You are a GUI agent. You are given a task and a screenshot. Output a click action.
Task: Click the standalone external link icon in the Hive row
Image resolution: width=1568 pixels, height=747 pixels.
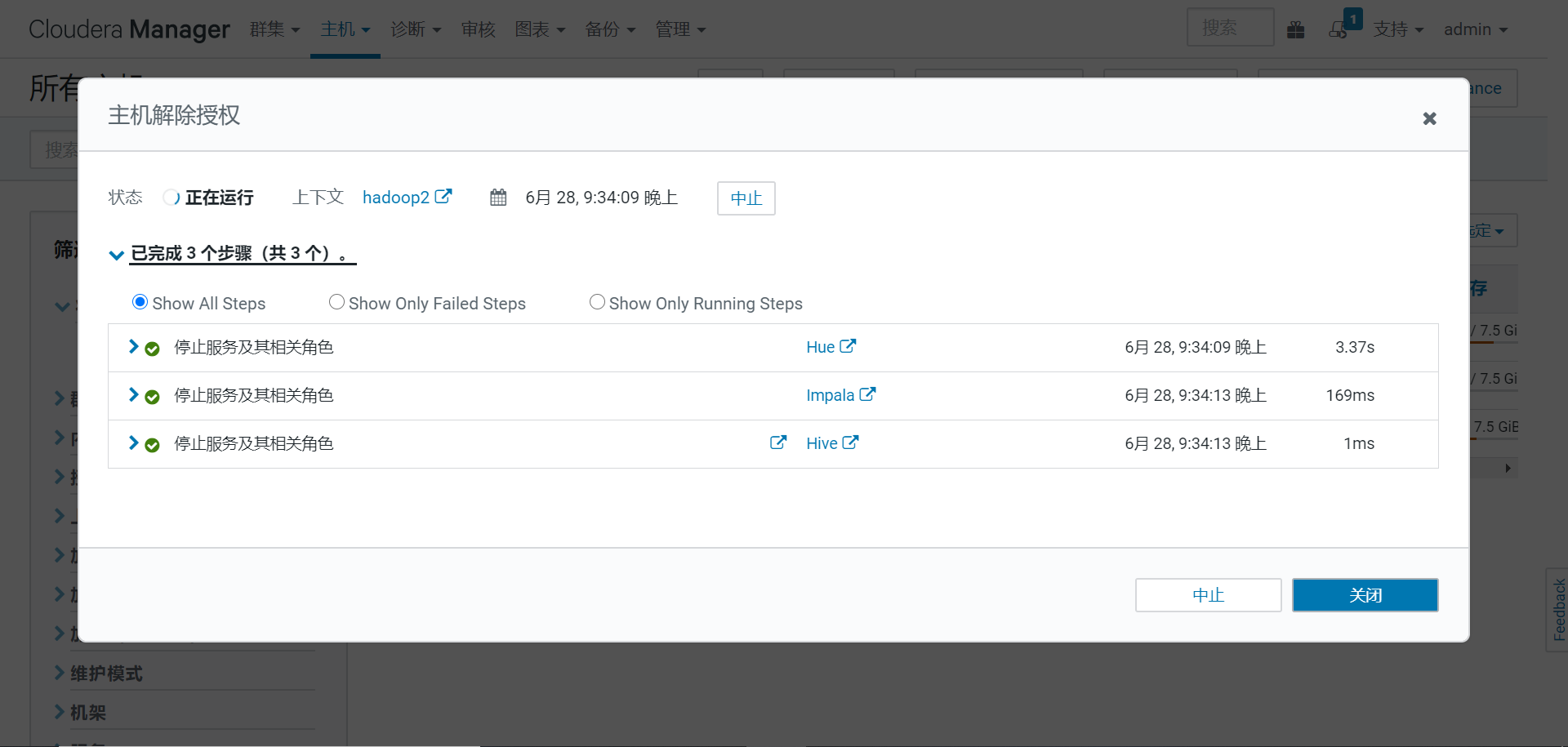(777, 442)
